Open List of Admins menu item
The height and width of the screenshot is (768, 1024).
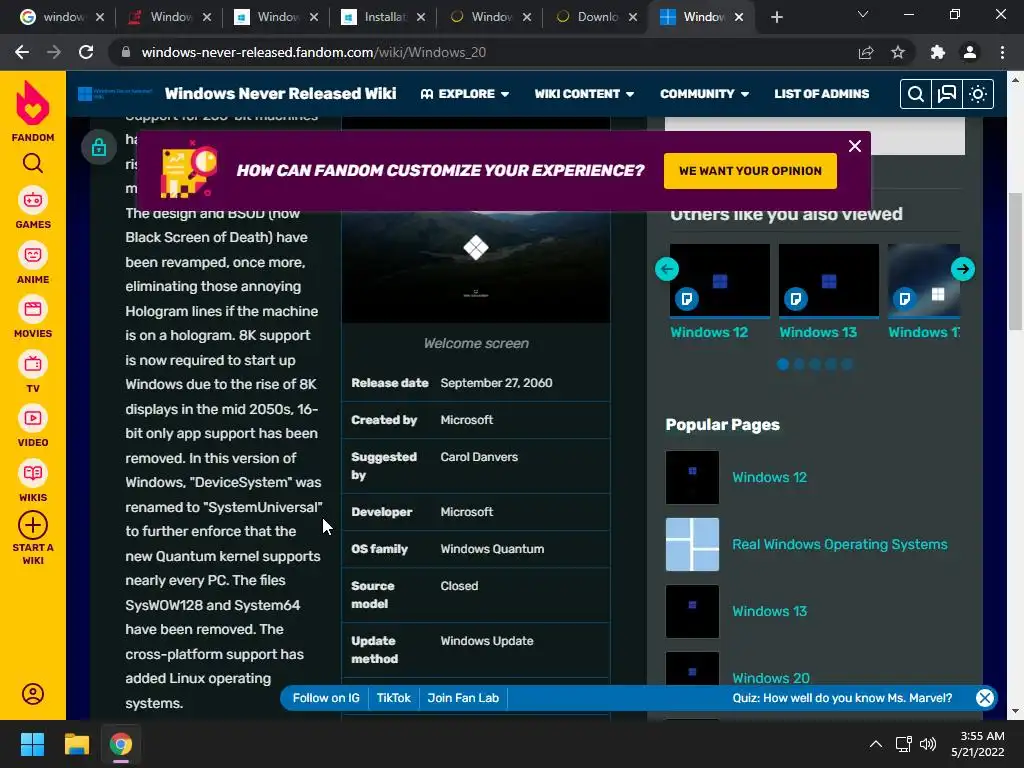click(x=822, y=94)
